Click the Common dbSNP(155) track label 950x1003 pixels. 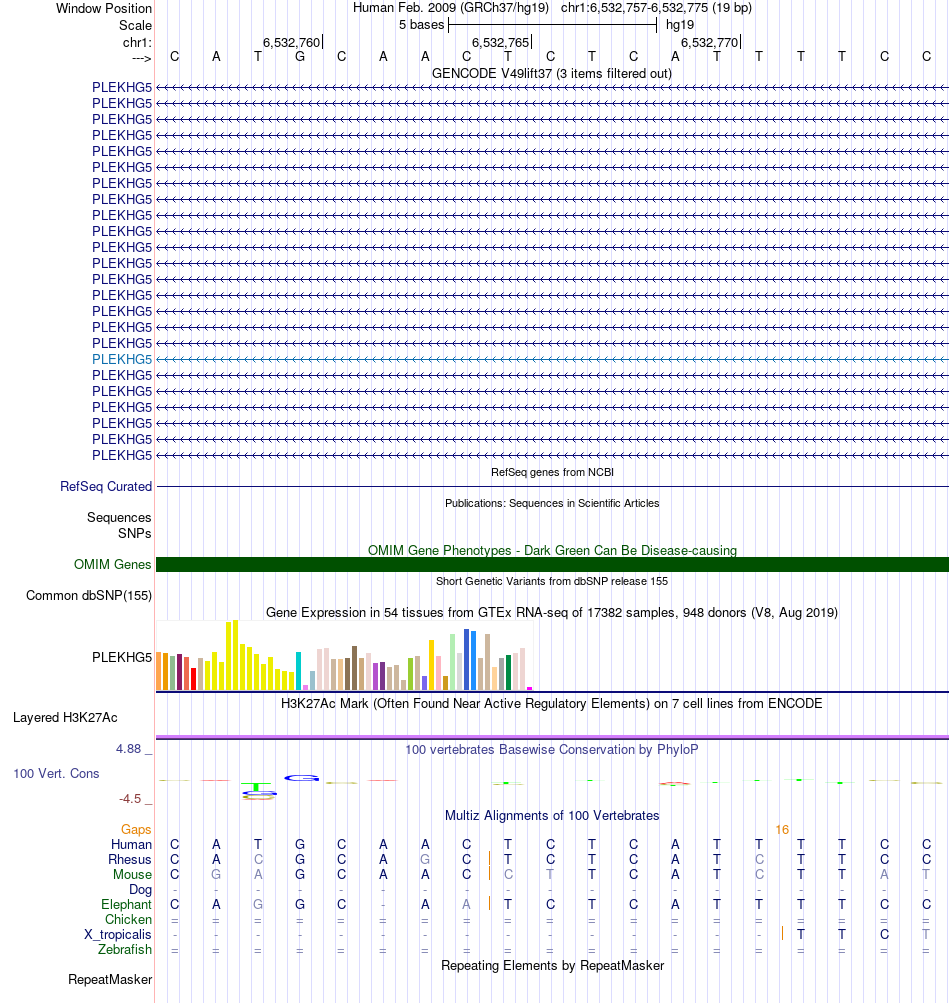(89, 596)
